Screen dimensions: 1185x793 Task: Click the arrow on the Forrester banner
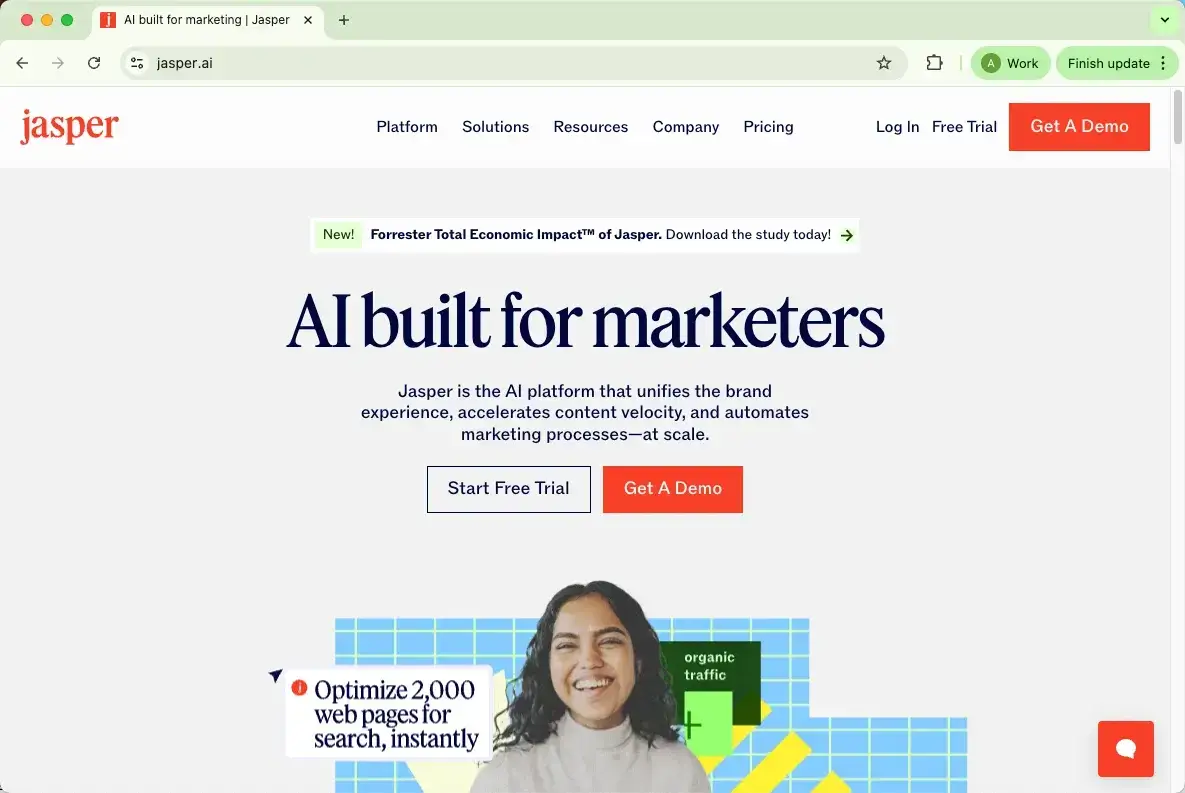(847, 235)
